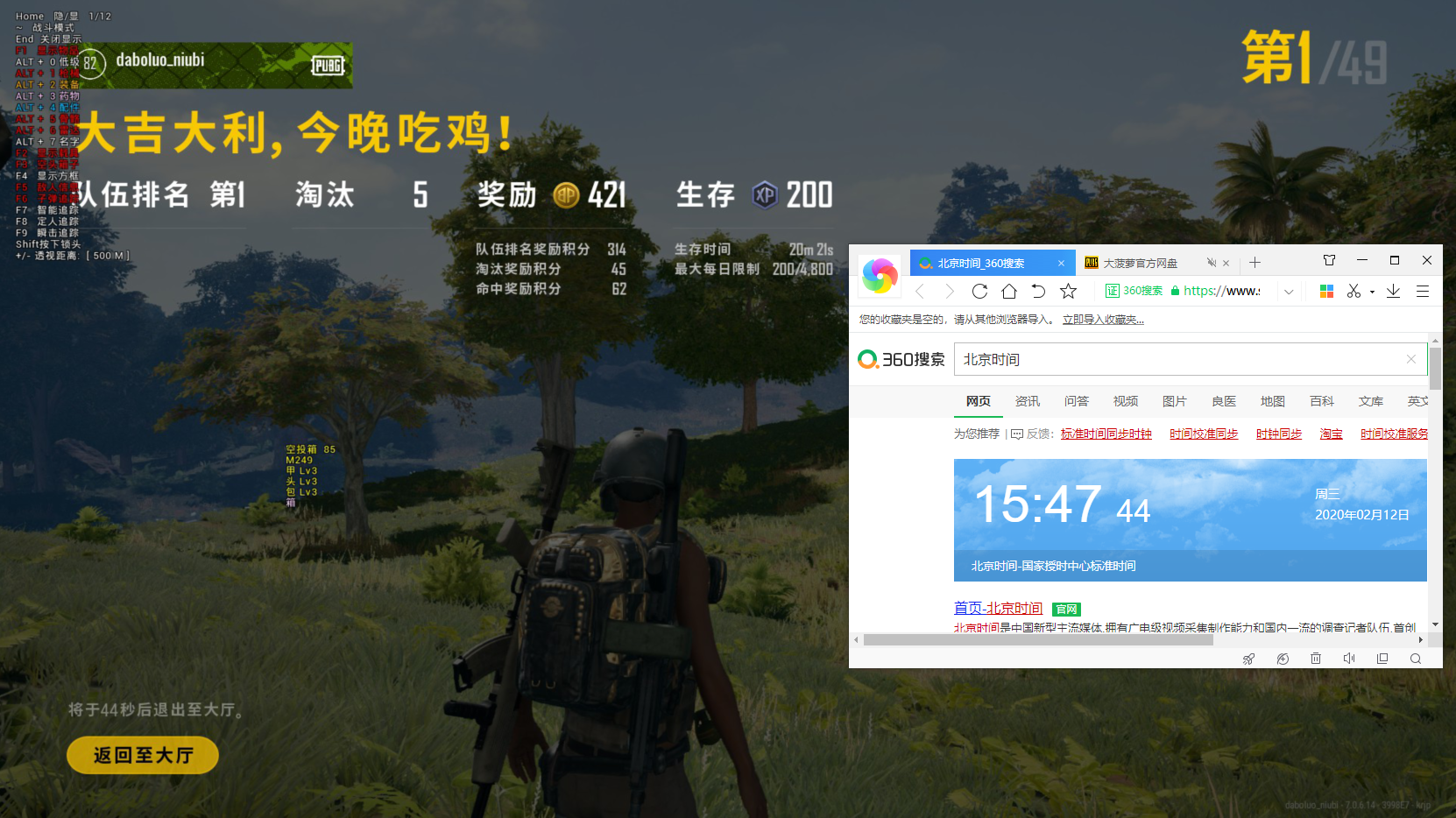Open the 时间校准同步 suggestion link
Screen dimensions: 1456x818
1204,434
